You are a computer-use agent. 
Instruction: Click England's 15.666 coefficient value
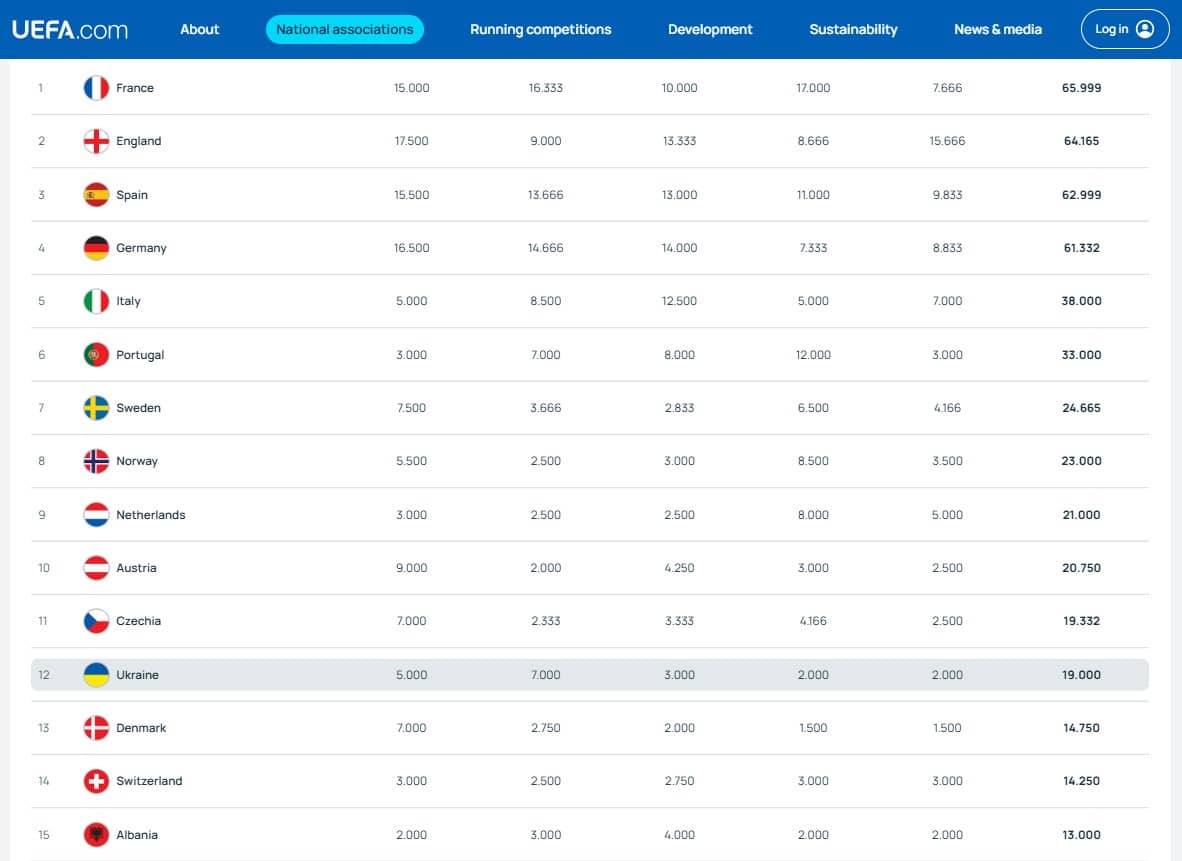947,141
